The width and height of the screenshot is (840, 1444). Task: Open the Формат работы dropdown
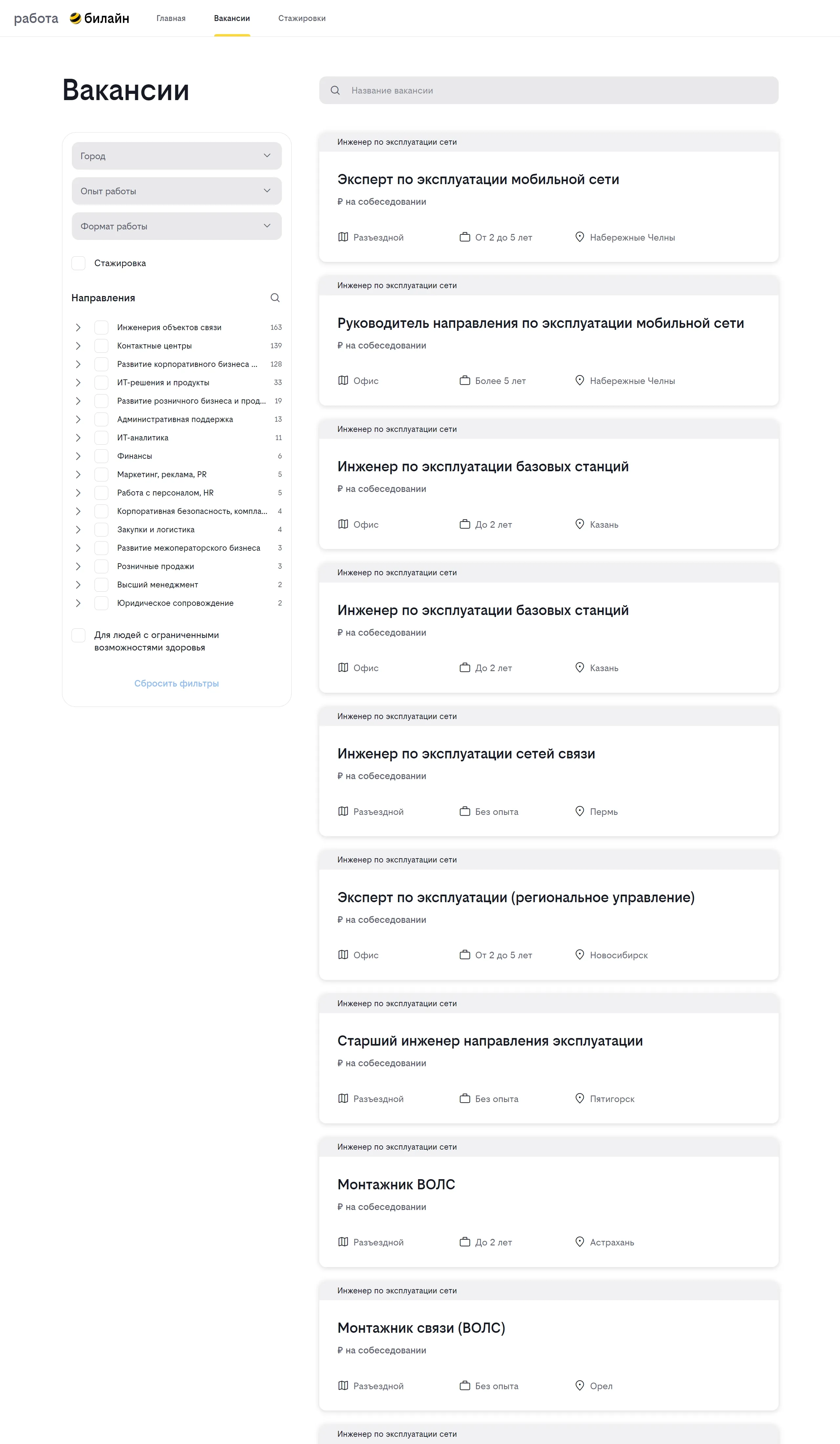point(177,226)
